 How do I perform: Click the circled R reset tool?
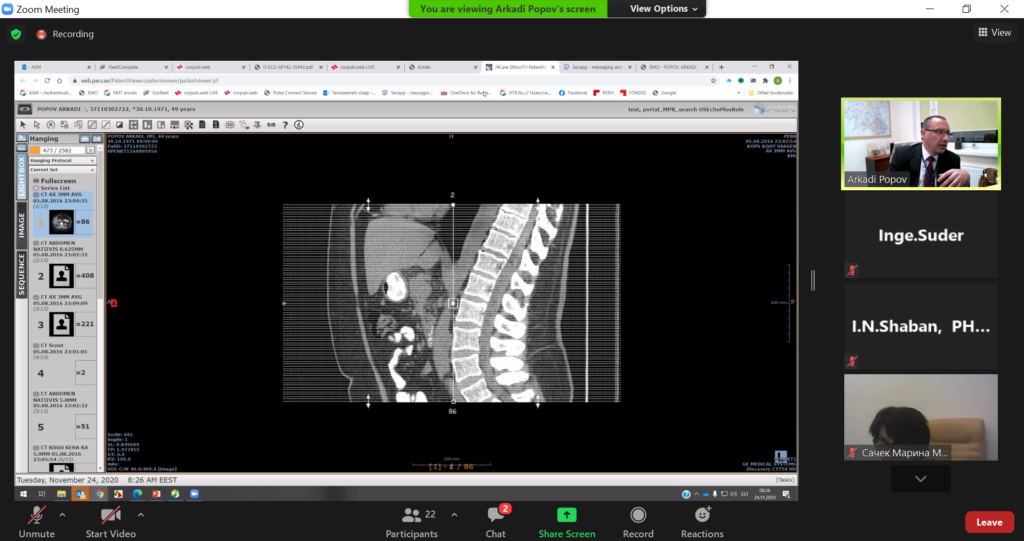(x=51, y=125)
